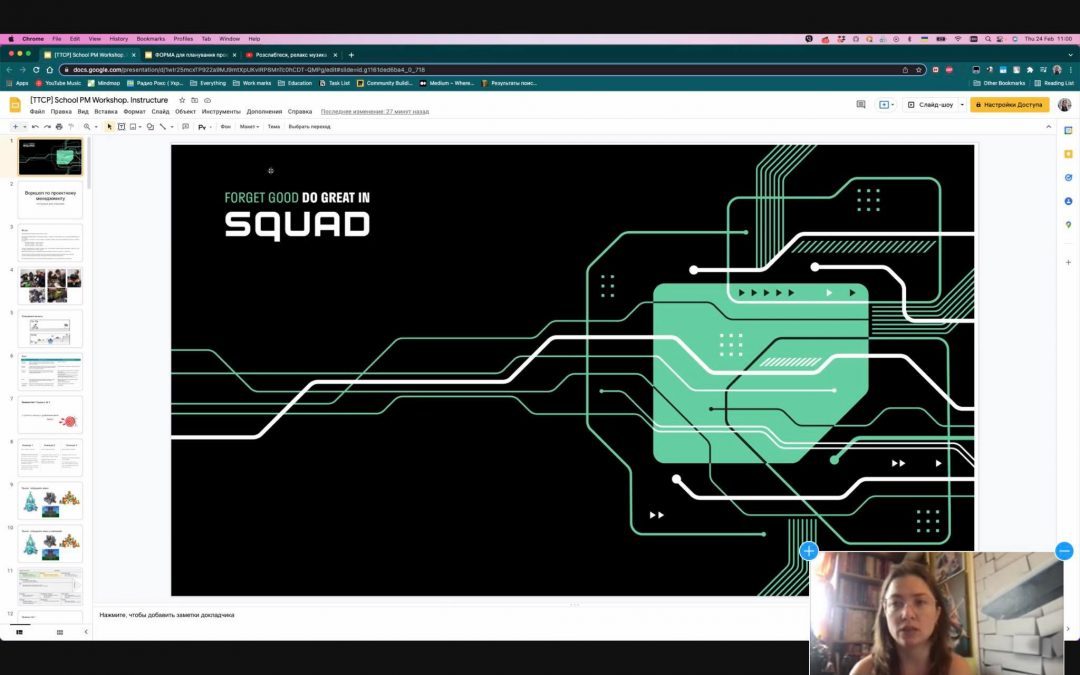Open the line type dropdown arrow

tap(172, 127)
